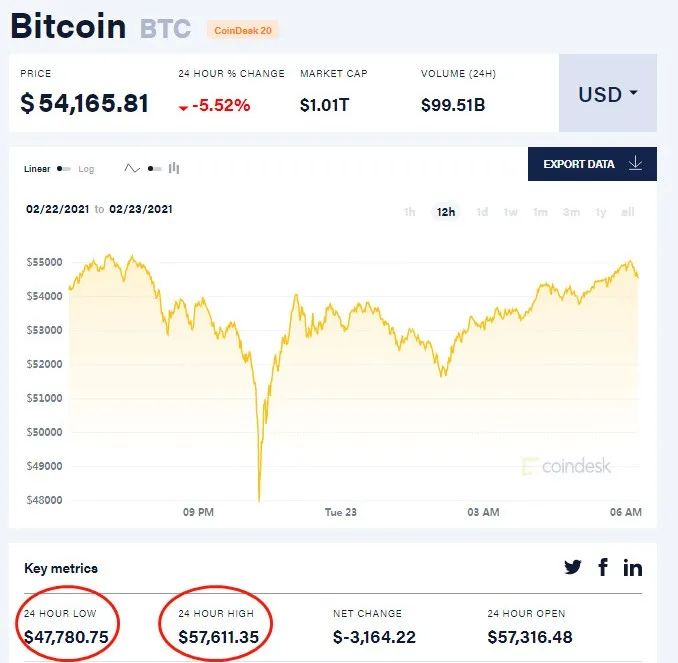Select the Log scale option
Image resolution: width=678 pixels, height=663 pixels.
pos(86,169)
